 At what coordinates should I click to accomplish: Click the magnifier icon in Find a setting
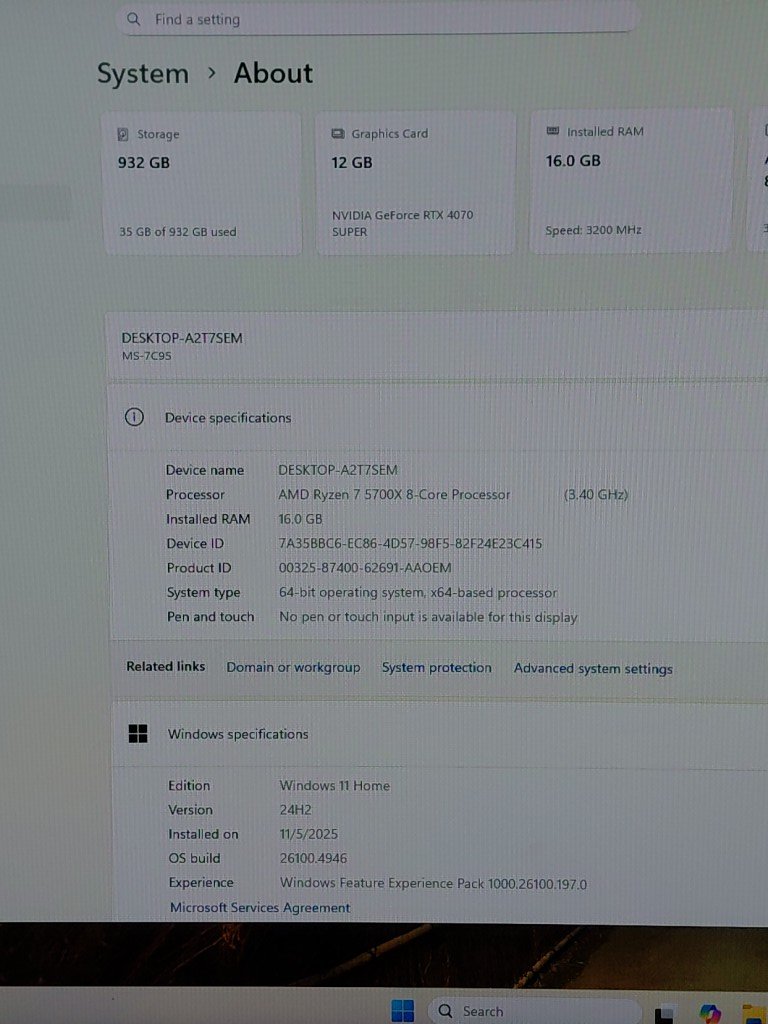click(x=134, y=19)
